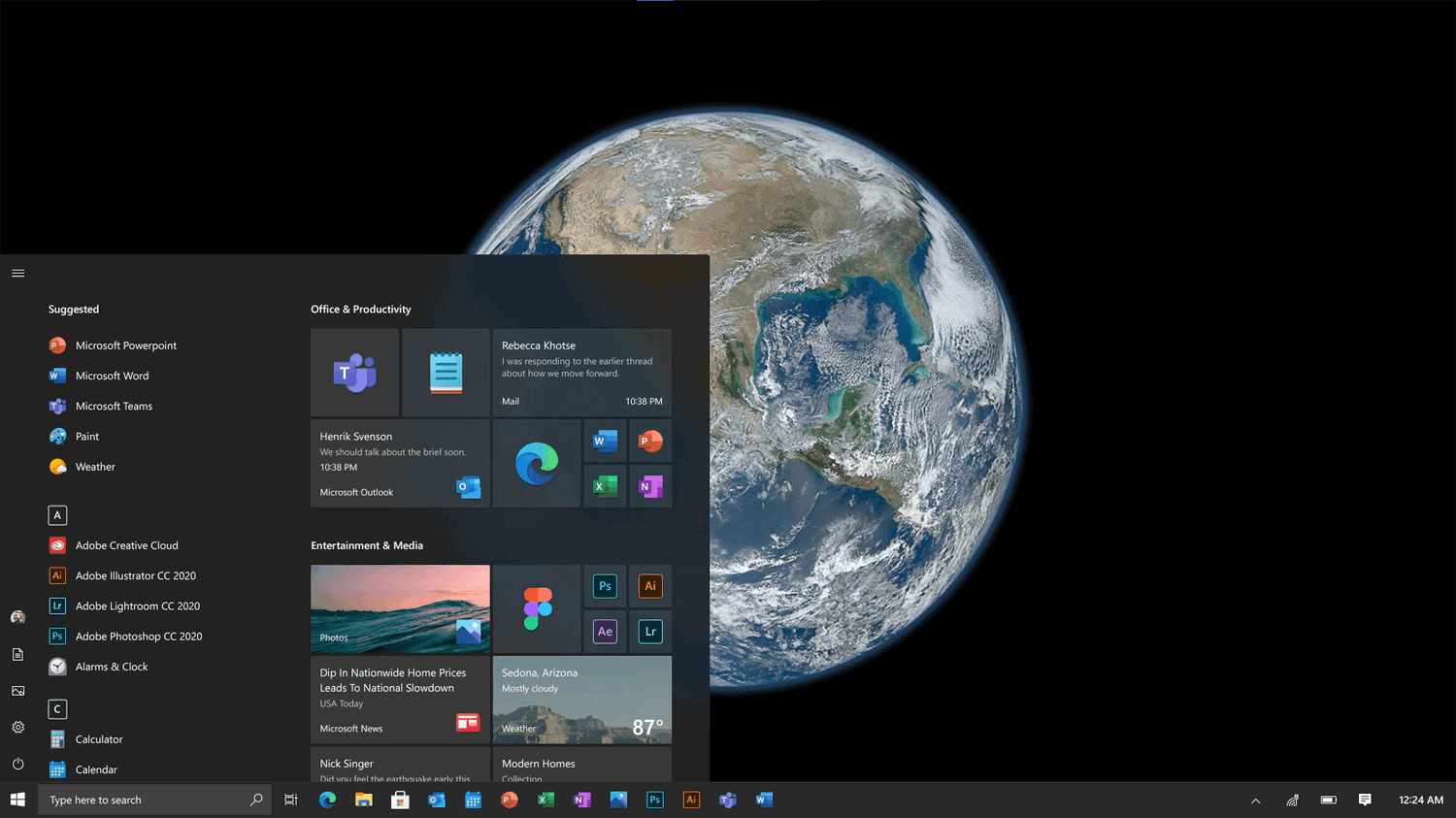Viewport: 1456px width, 818px height.
Task: Click the 'Office & Productivity' group title
Action: tap(361, 309)
